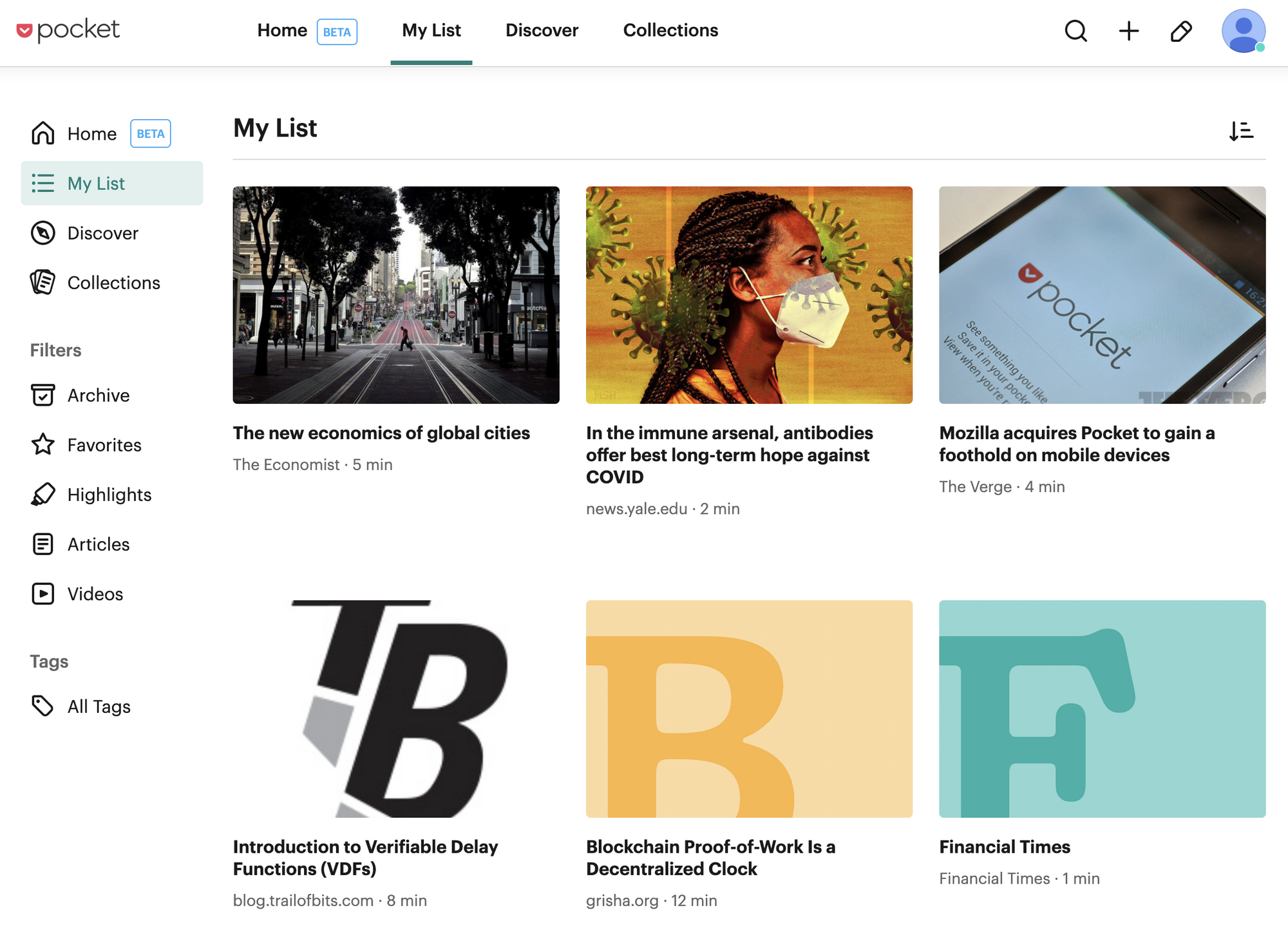Click the Pocket logo
1288x928 pixels.
tap(68, 30)
